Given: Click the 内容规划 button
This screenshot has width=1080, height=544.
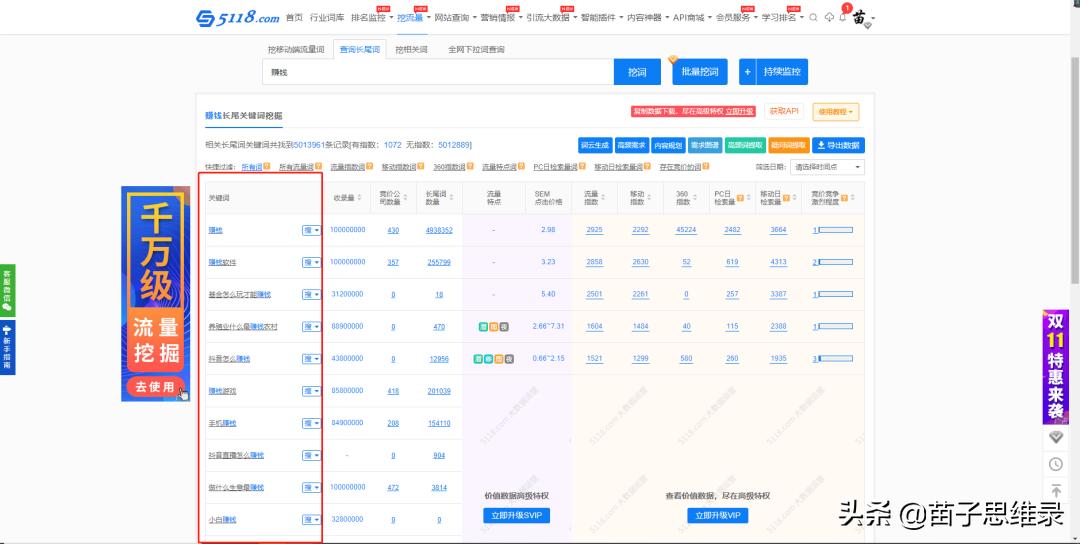Looking at the screenshot, I should click(x=668, y=145).
